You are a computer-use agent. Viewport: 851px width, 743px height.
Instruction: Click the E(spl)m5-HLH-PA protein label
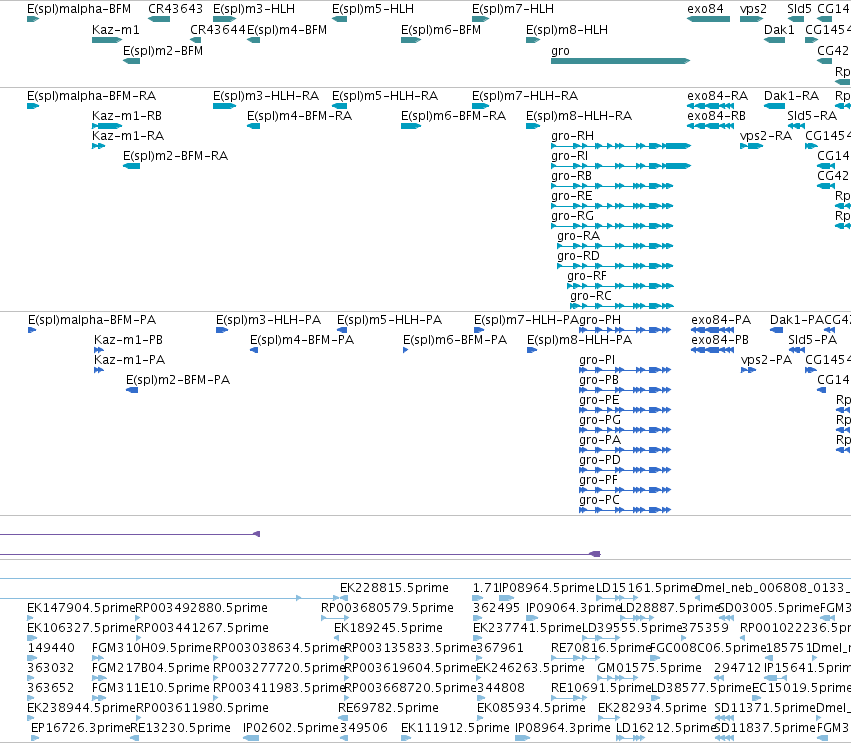coord(390,320)
